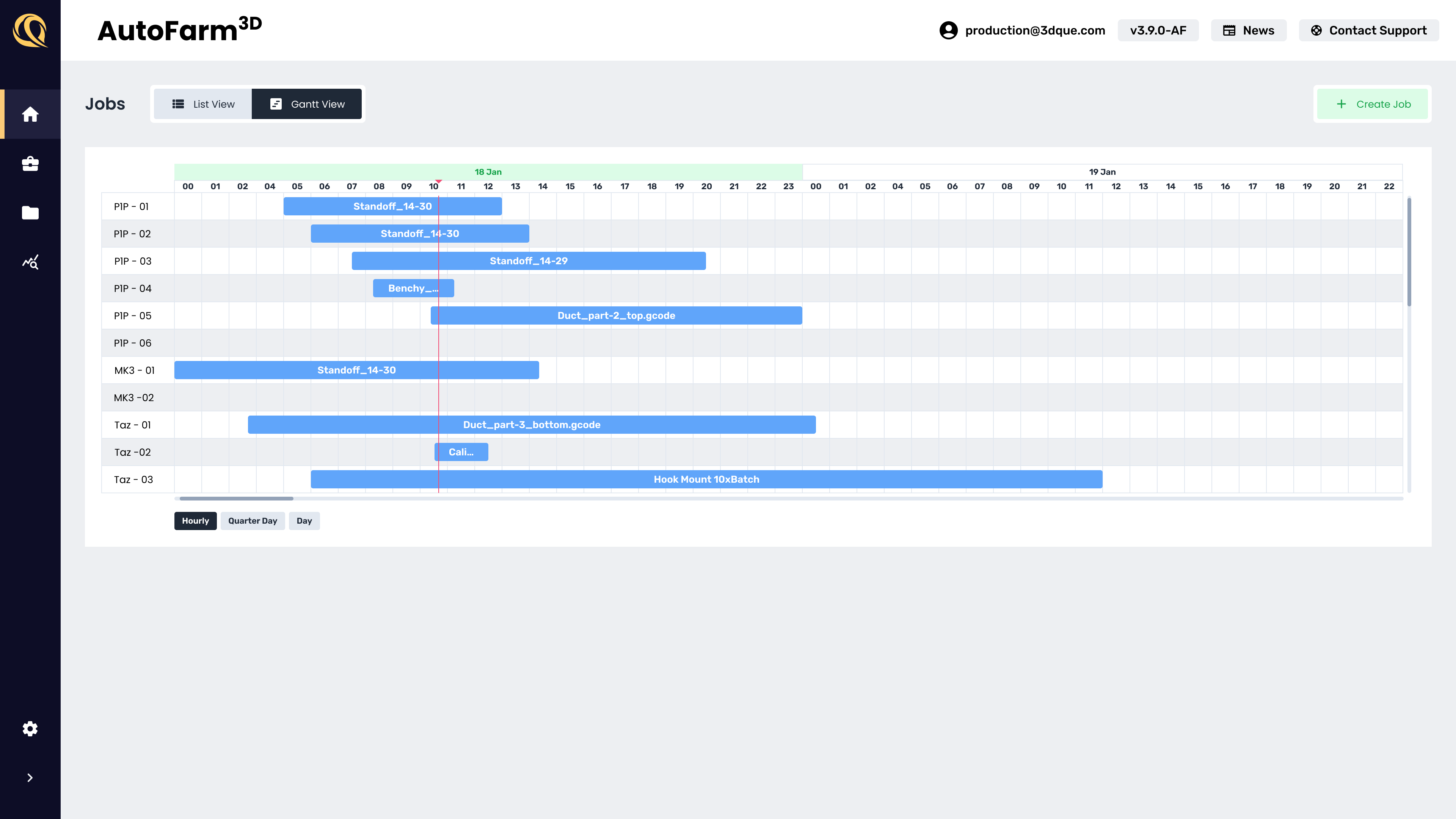This screenshot has width=1456, height=819.
Task: Select Day time scale toggle
Action: coord(304,520)
